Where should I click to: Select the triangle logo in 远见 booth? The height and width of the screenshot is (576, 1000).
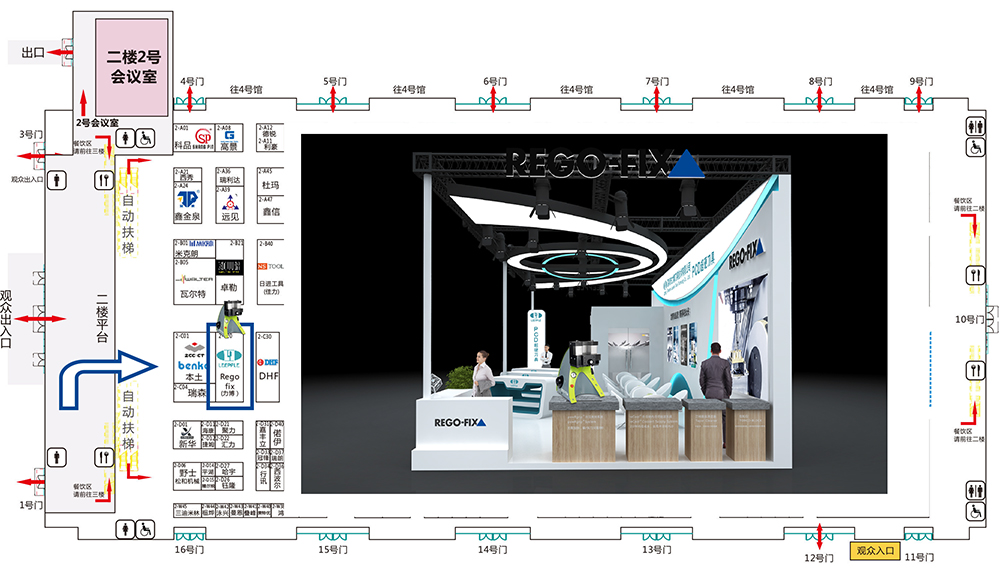230,203
